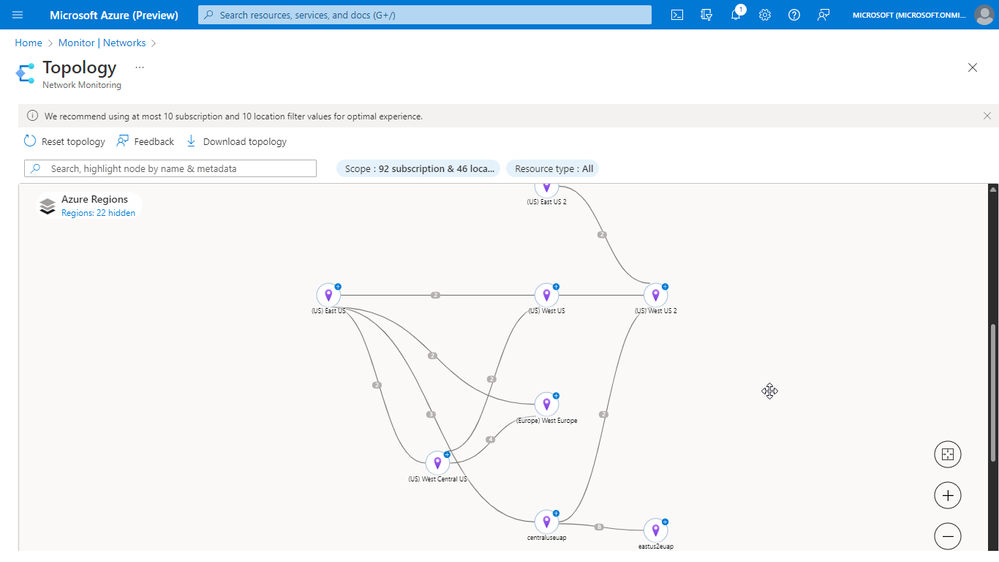Zoom out the topology with minus button
Viewport: 999px width, 562px height.
click(947, 537)
